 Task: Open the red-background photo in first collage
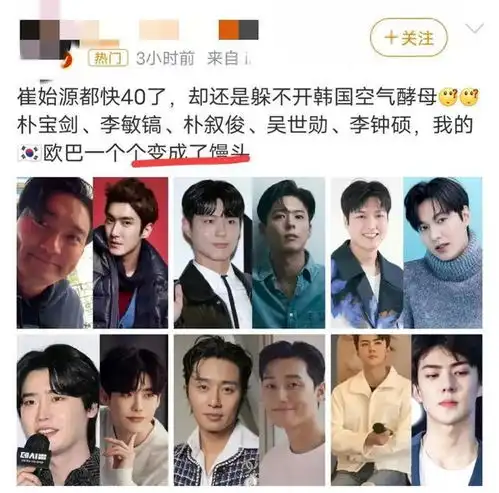(130, 253)
